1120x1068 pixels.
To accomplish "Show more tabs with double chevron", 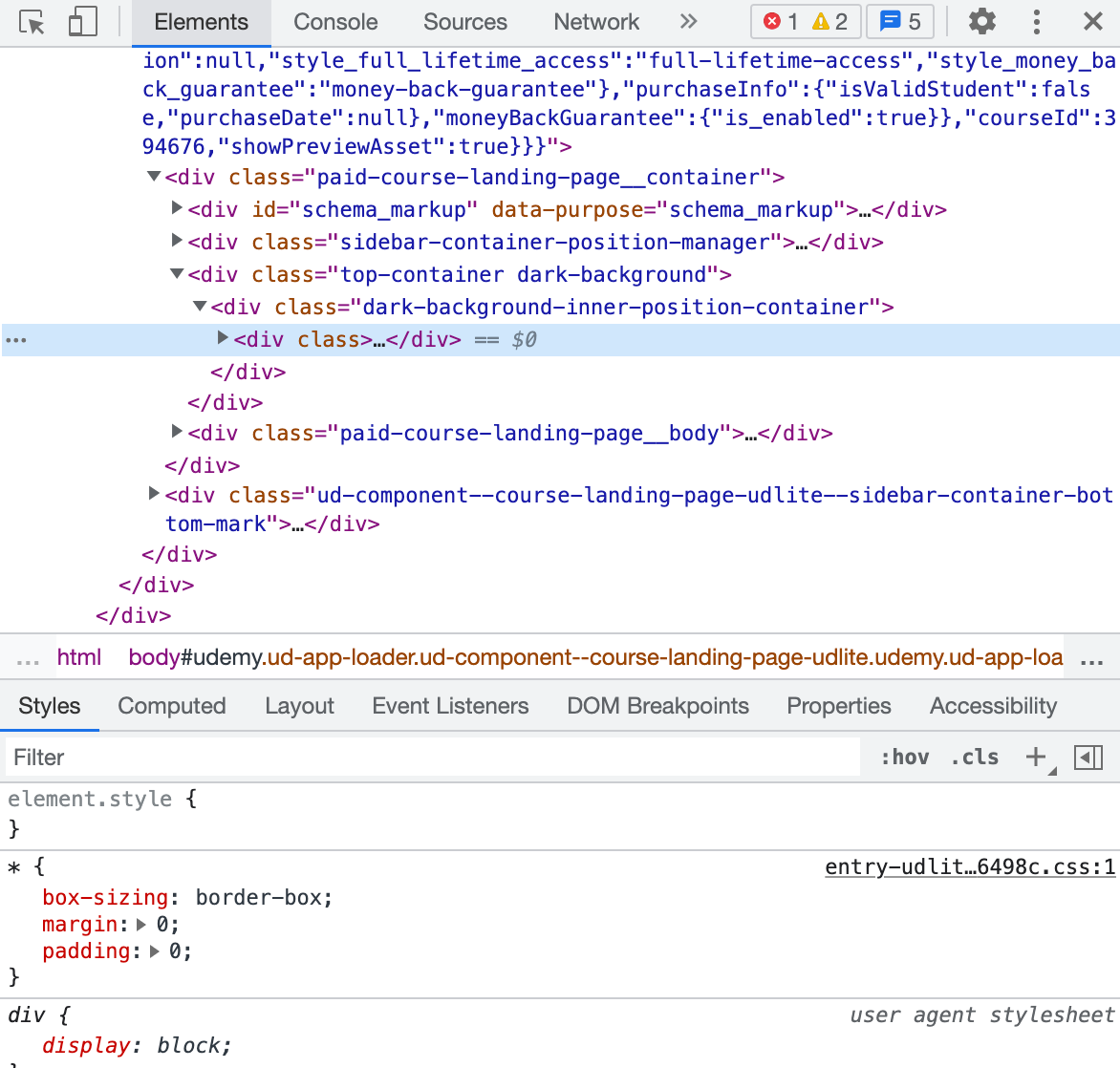I will tap(688, 22).
